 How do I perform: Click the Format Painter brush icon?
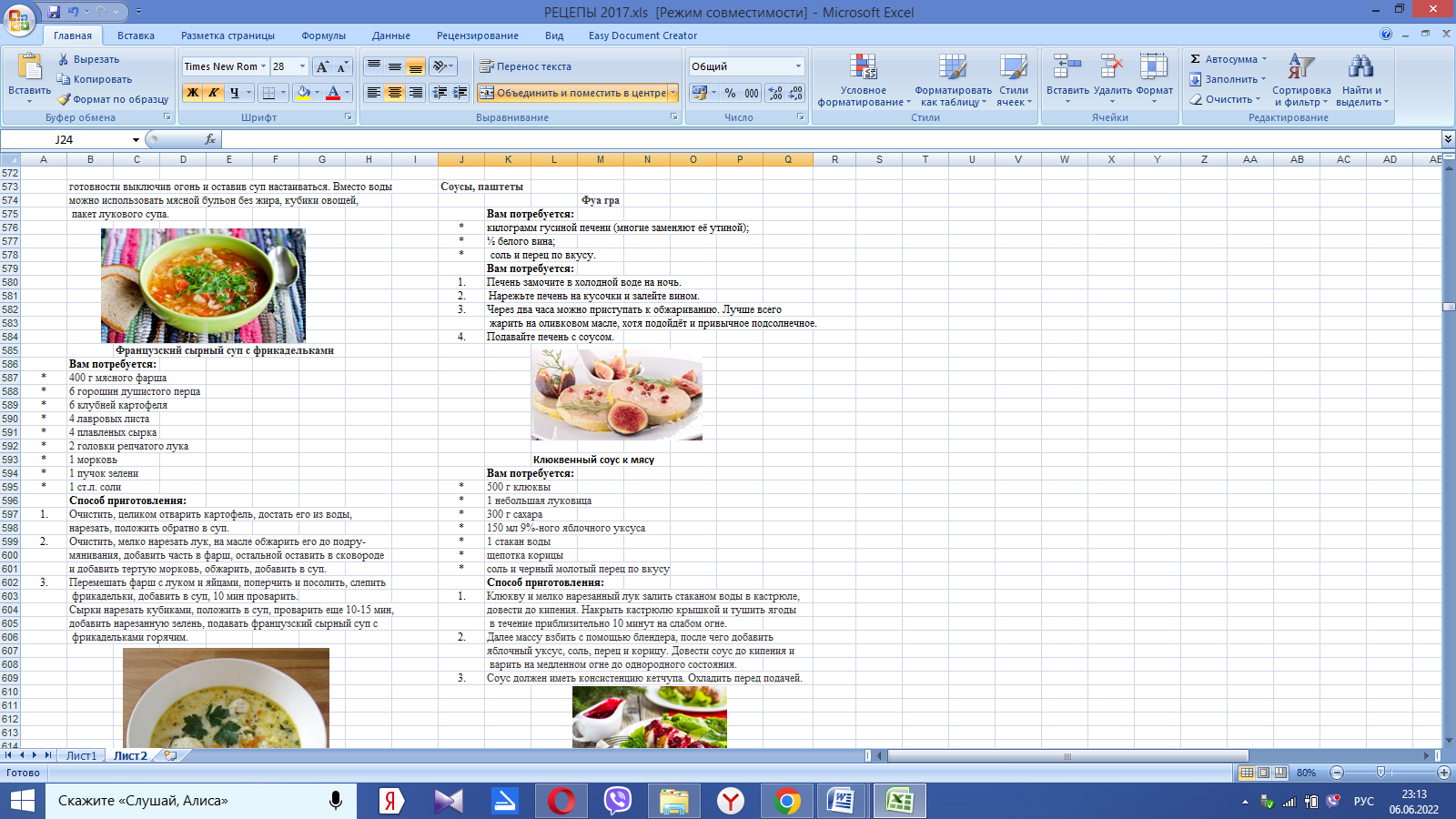pos(64,99)
